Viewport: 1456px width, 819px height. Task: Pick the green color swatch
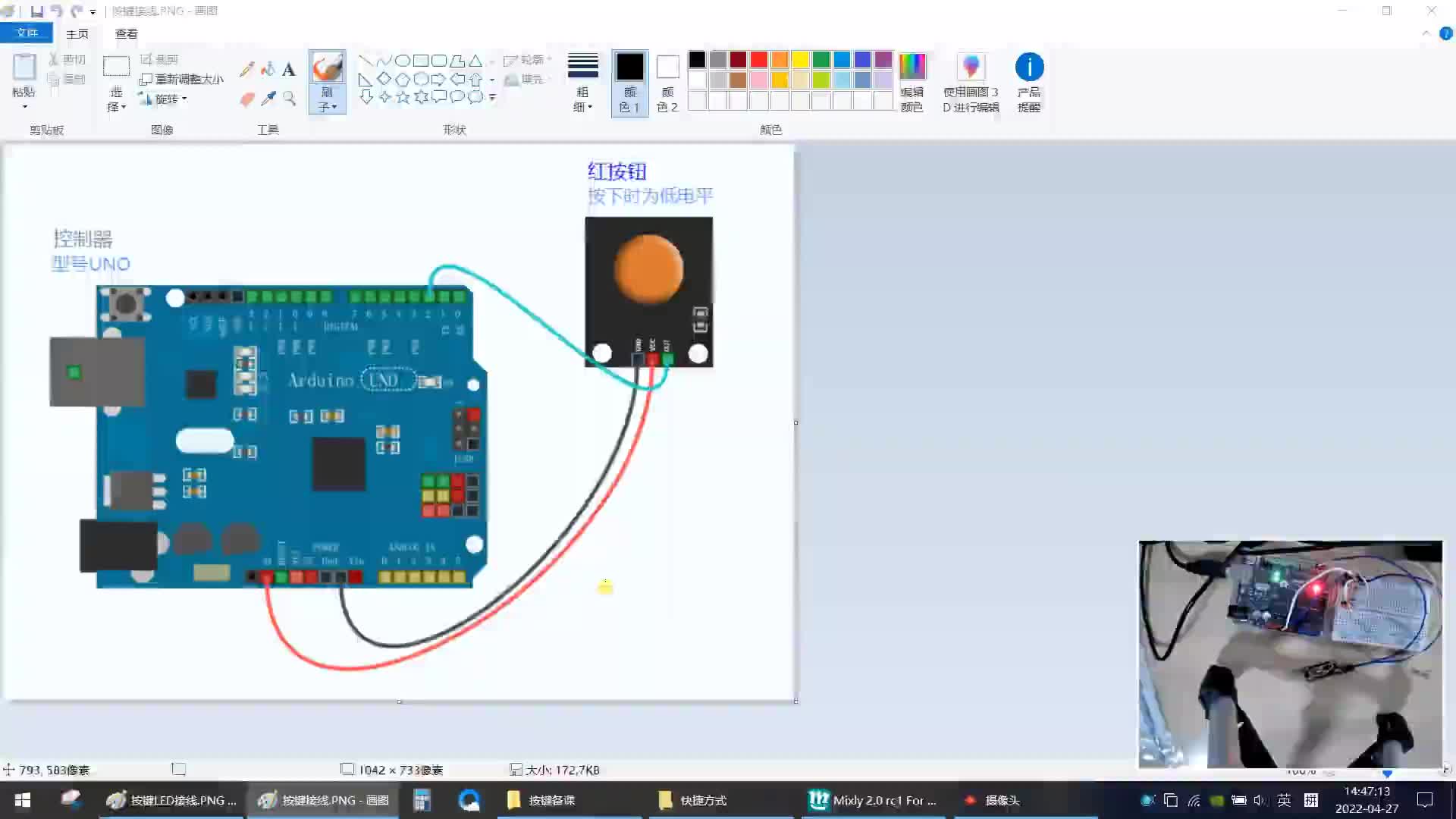coord(821,60)
